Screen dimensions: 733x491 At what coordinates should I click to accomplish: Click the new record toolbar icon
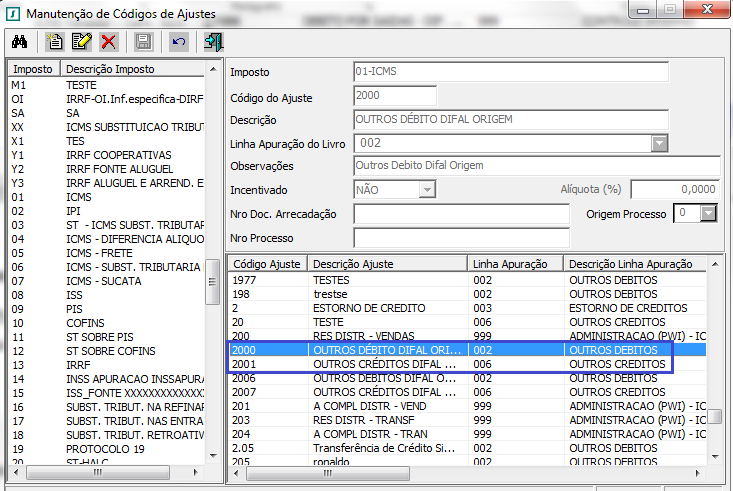(x=56, y=42)
